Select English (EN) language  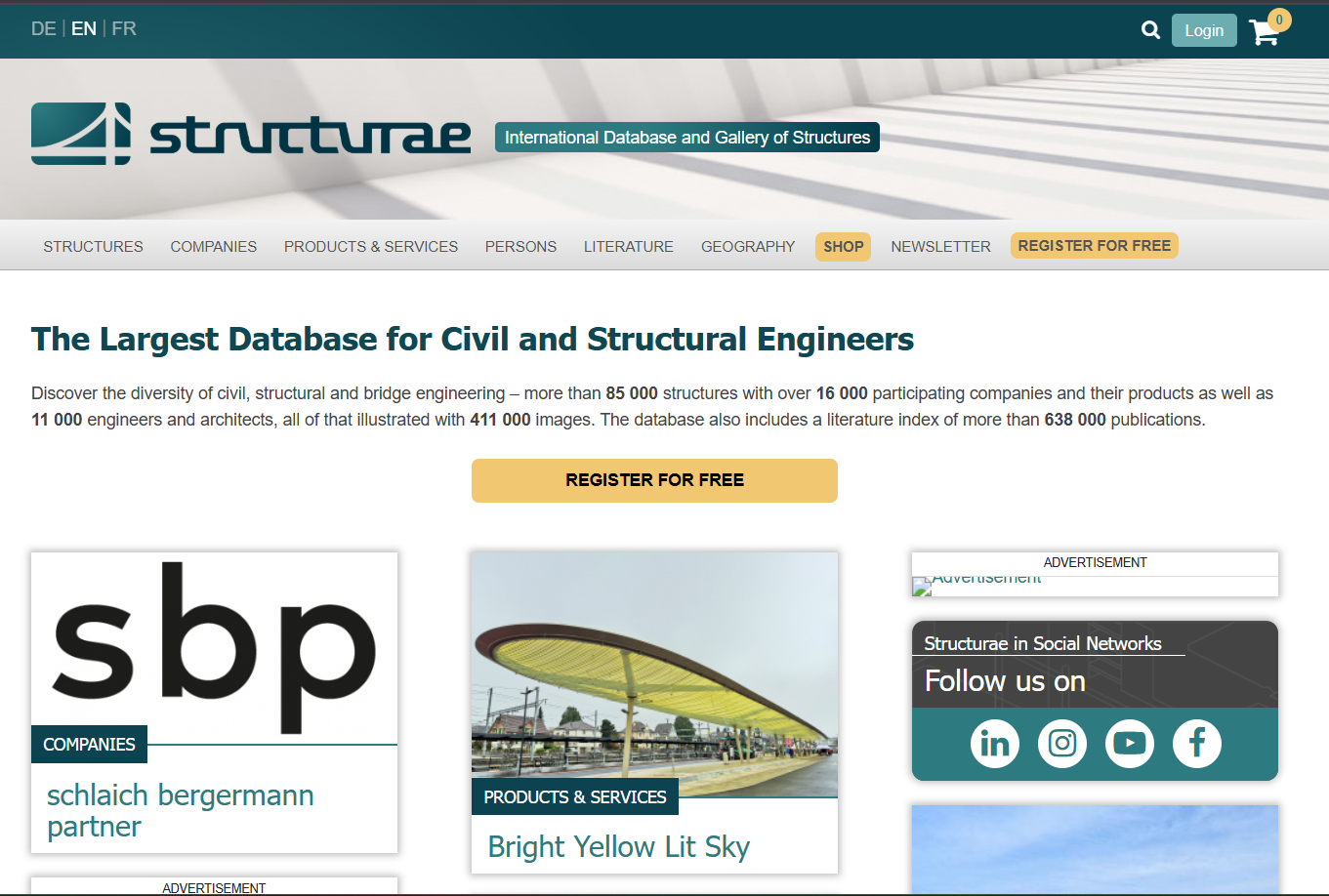point(84,29)
